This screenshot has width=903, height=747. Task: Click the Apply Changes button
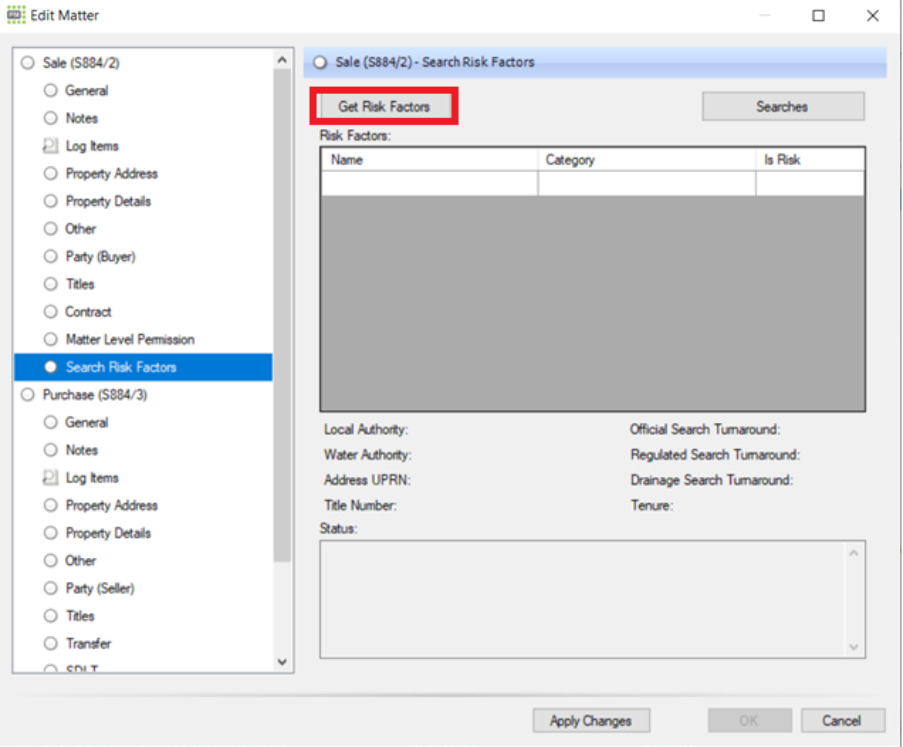(590, 721)
